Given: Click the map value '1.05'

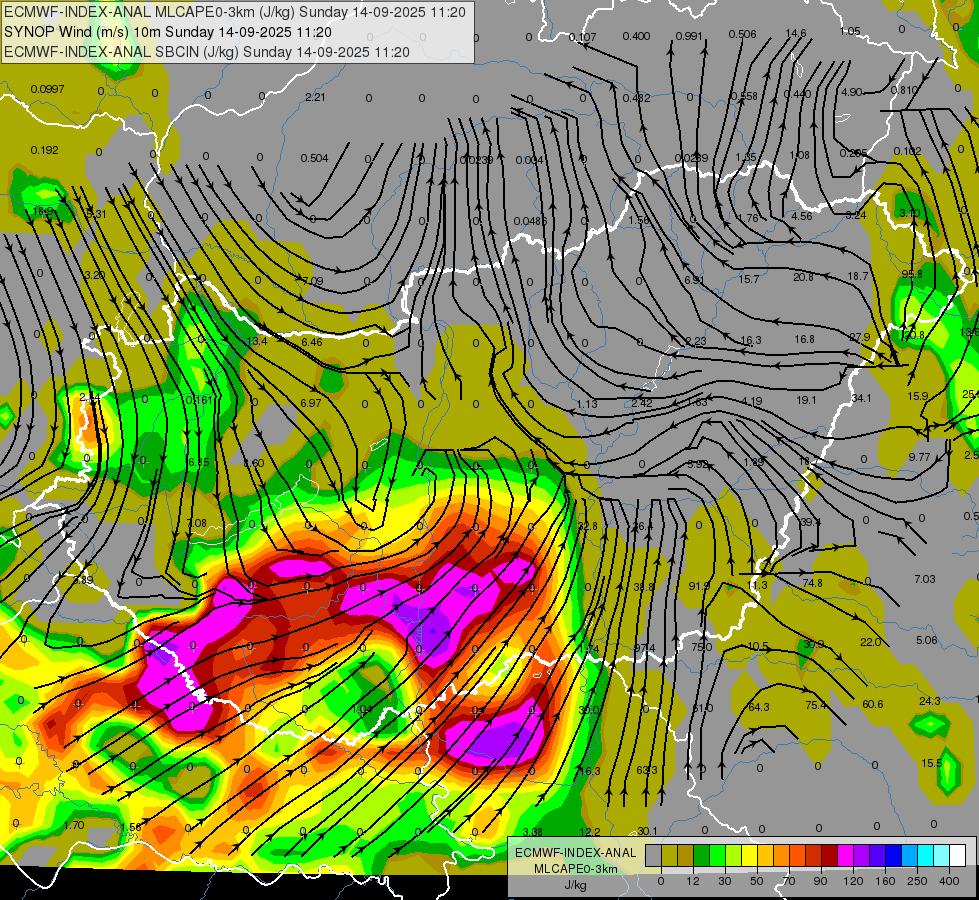Looking at the screenshot, I should pyautogui.click(x=850, y=31).
